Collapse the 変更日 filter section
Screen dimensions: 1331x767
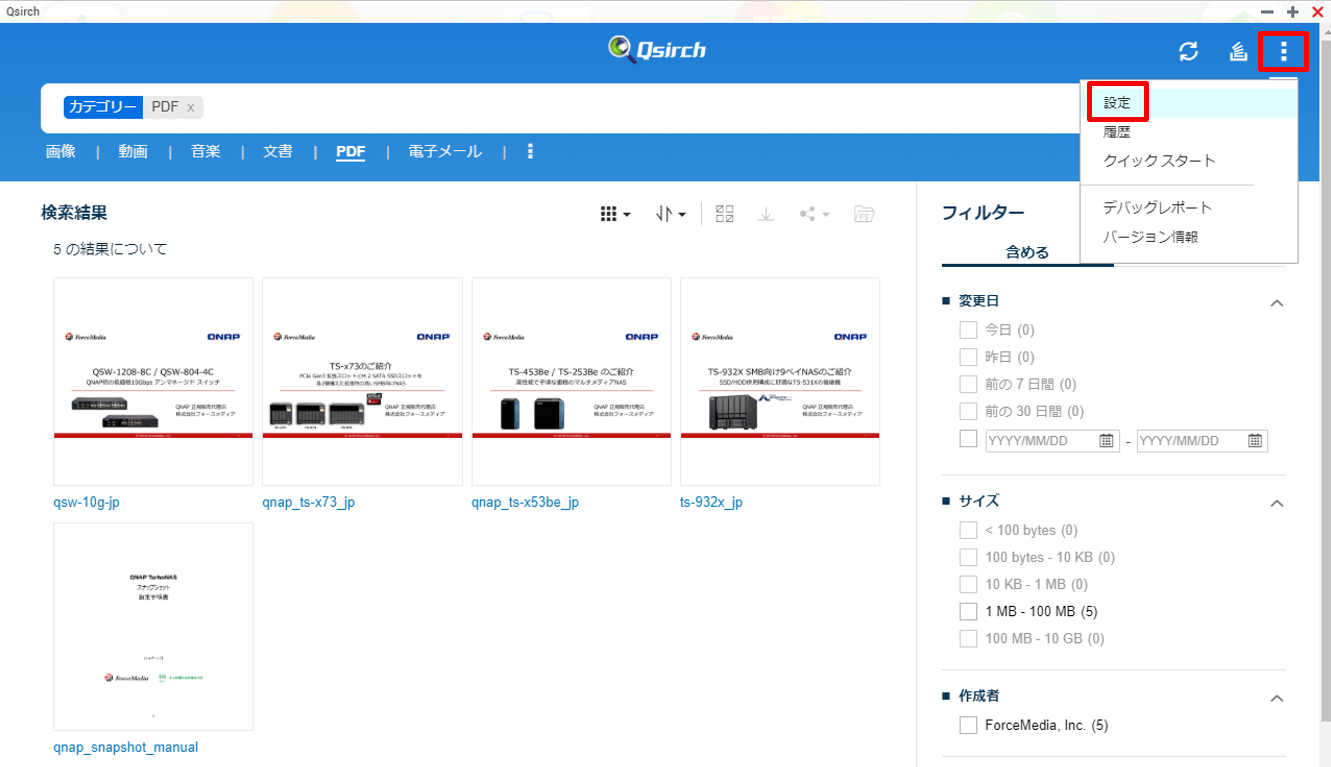pyautogui.click(x=1276, y=303)
